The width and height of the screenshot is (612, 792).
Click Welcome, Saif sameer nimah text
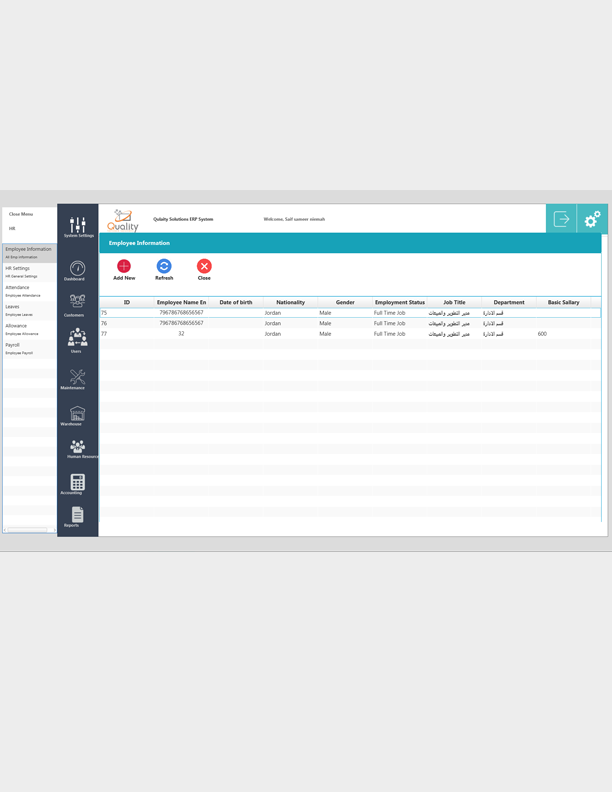pos(294,219)
